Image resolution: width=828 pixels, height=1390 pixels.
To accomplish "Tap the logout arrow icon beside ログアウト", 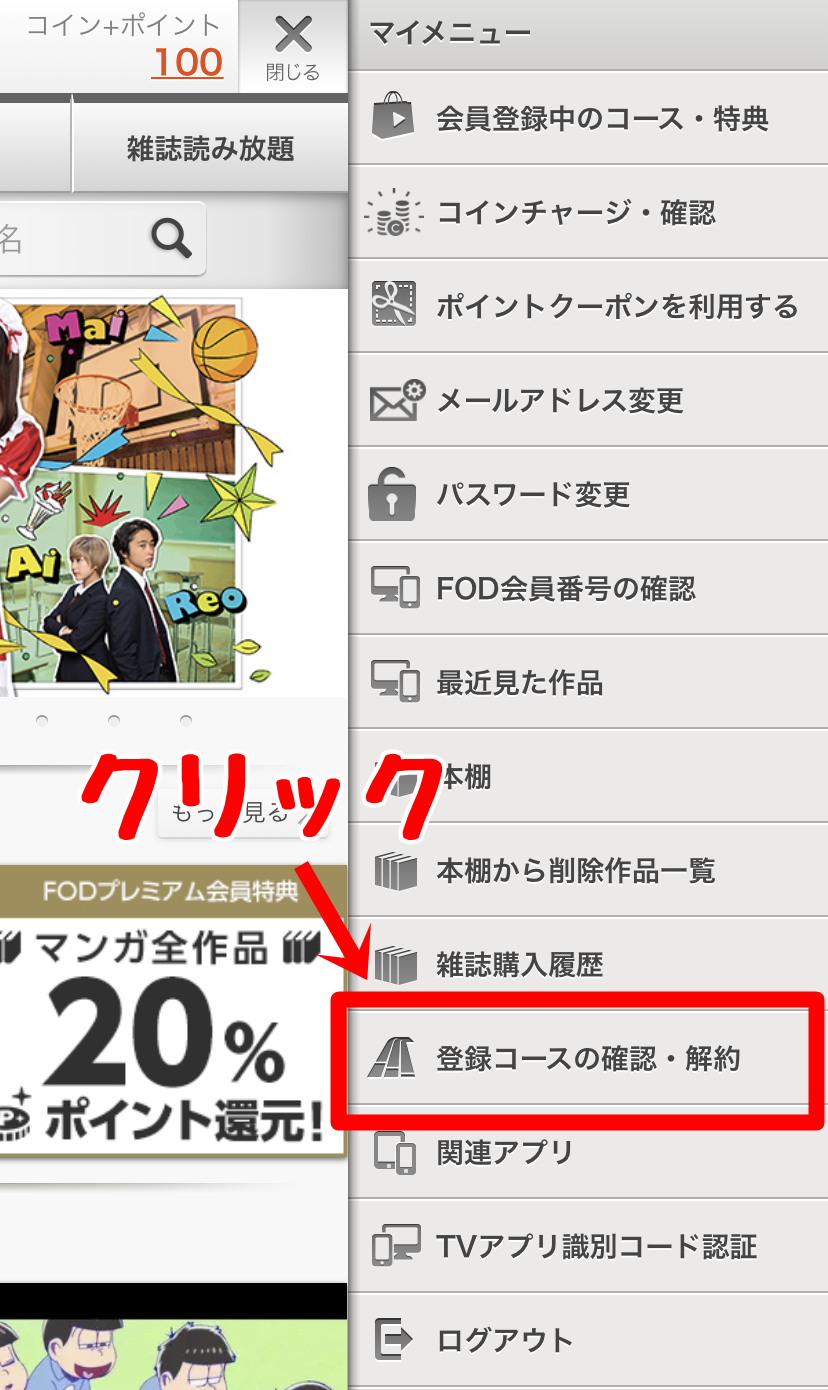I will [x=393, y=1339].
